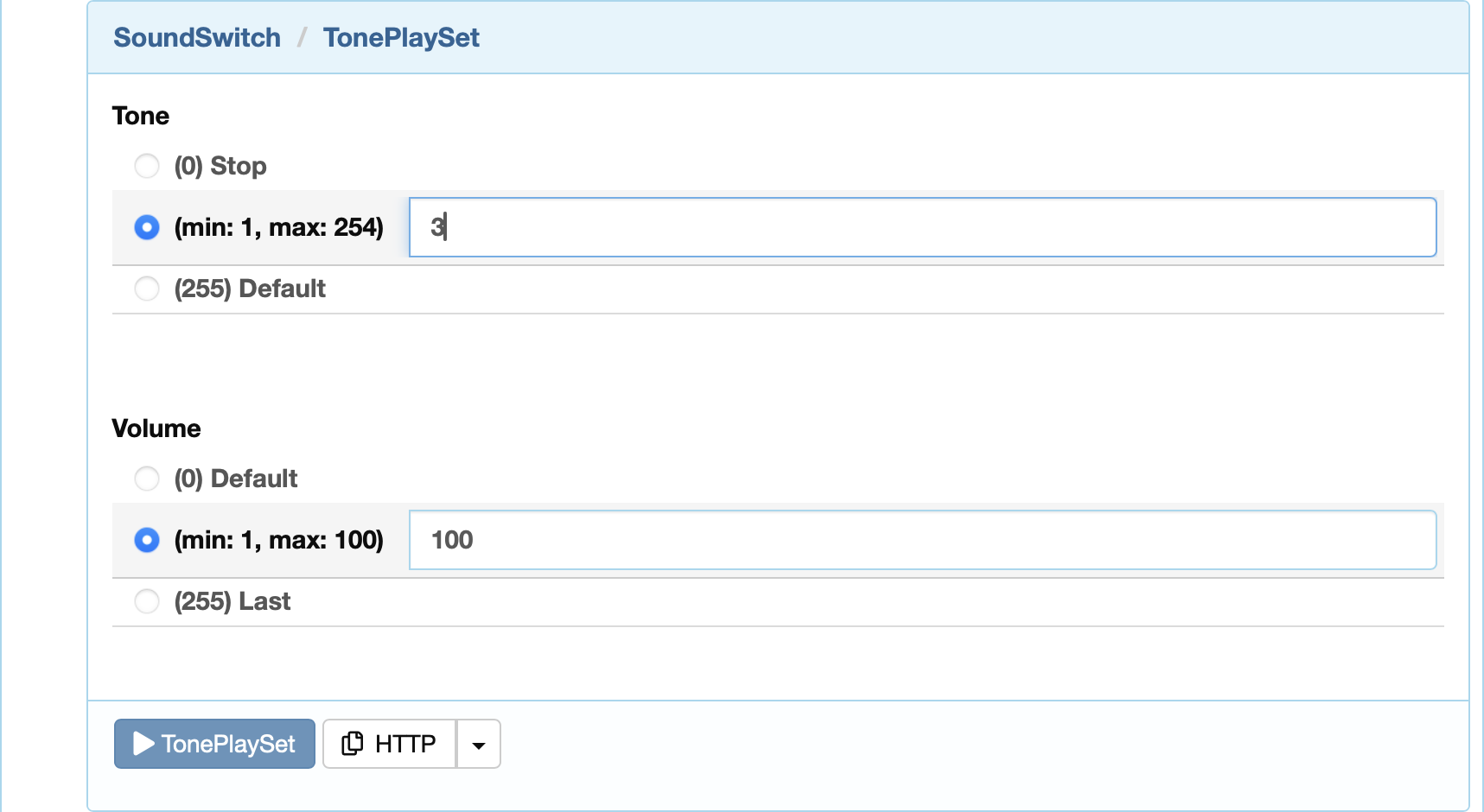Select the Volume (0) Default radio option
Screen dimensions: 1484x812
tap(147, 479)
